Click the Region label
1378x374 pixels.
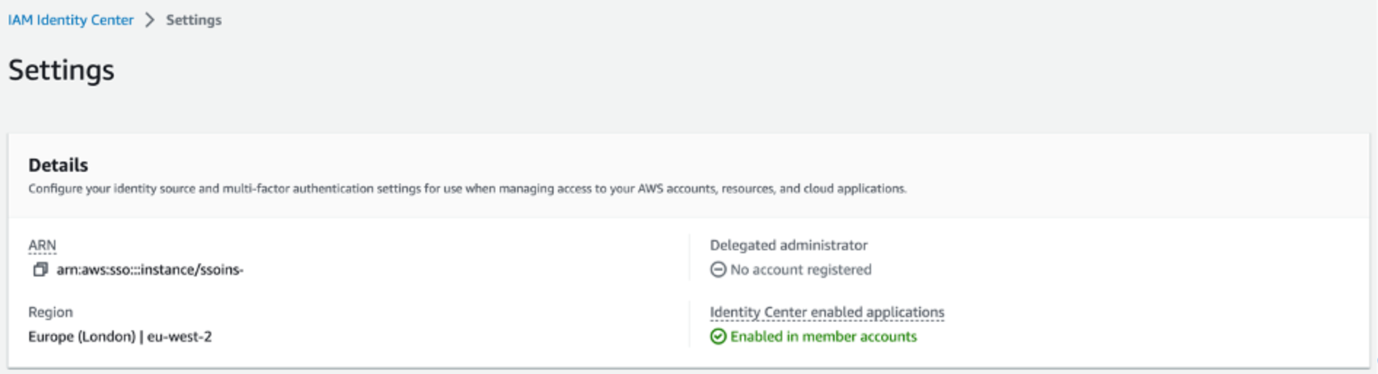coord(51,312)
